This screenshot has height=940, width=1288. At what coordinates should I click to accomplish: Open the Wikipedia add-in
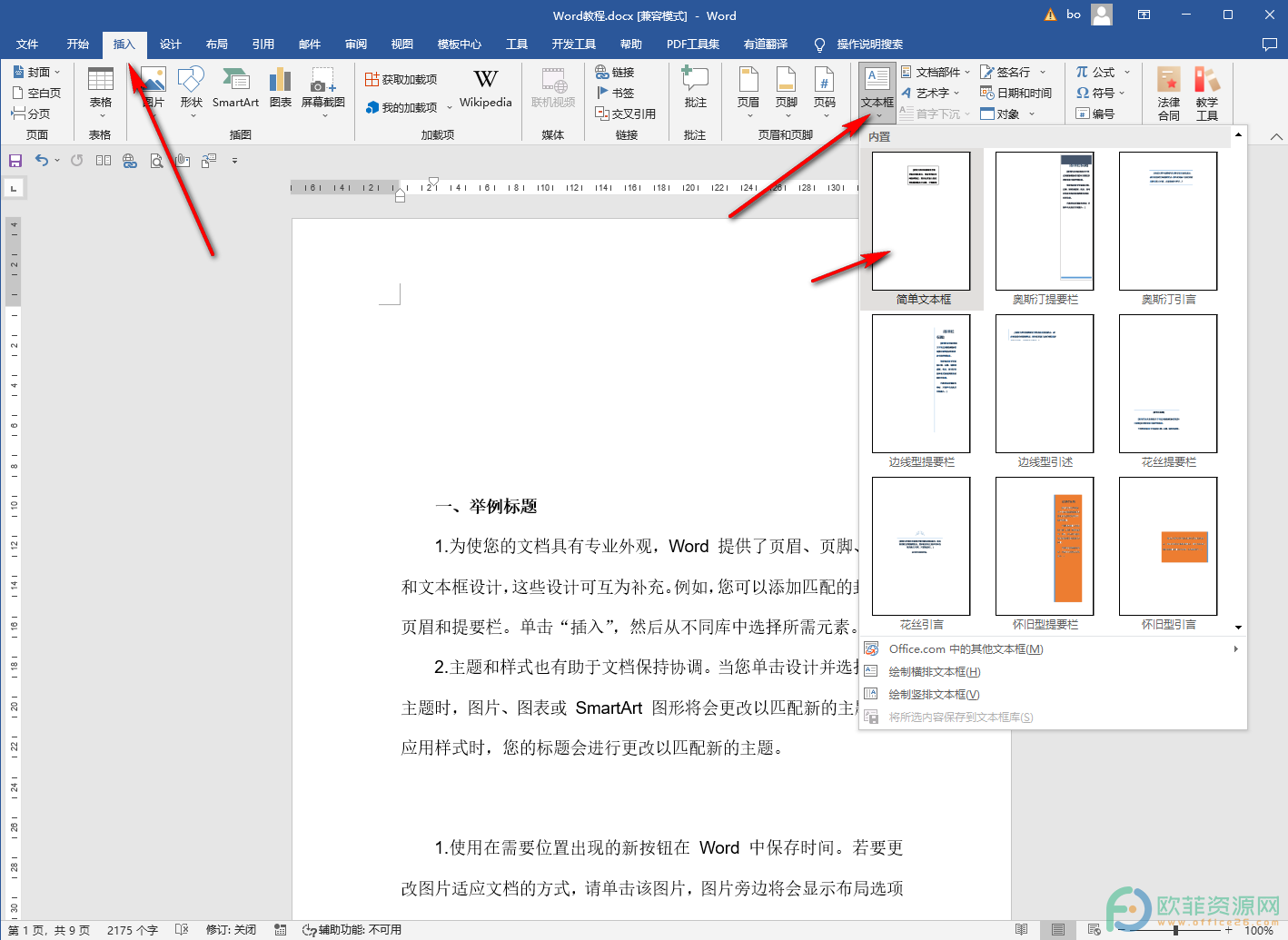tap(486, 88)
